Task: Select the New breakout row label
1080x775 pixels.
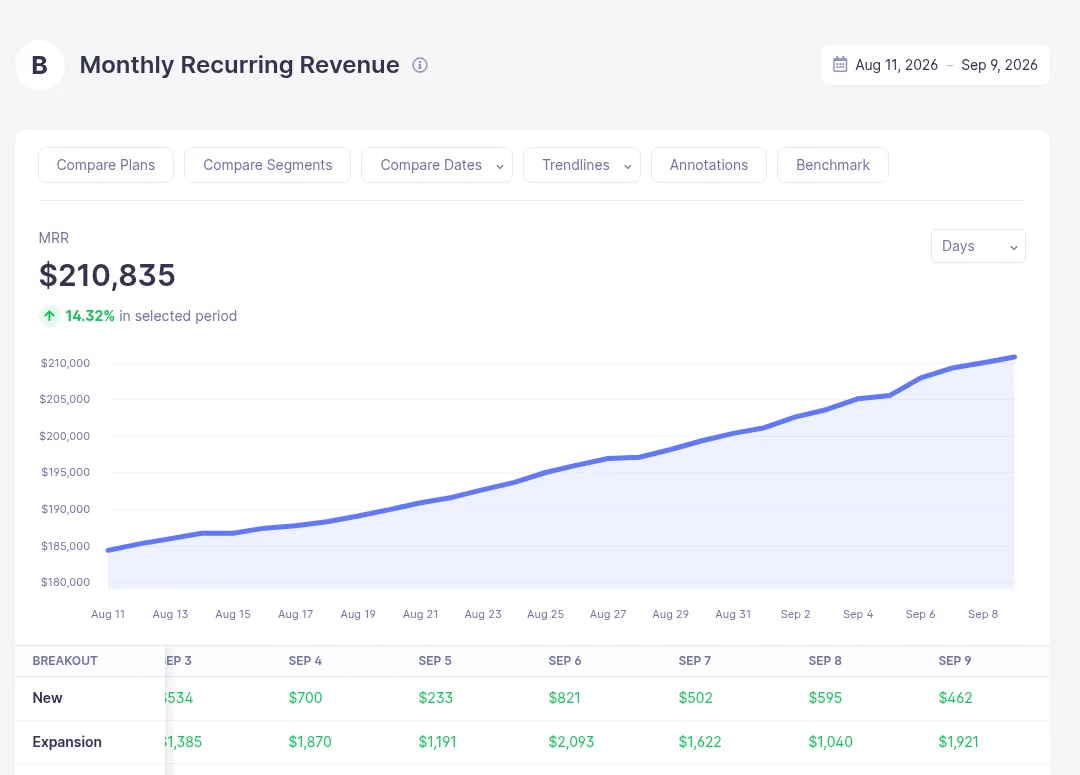Action: 48,698
